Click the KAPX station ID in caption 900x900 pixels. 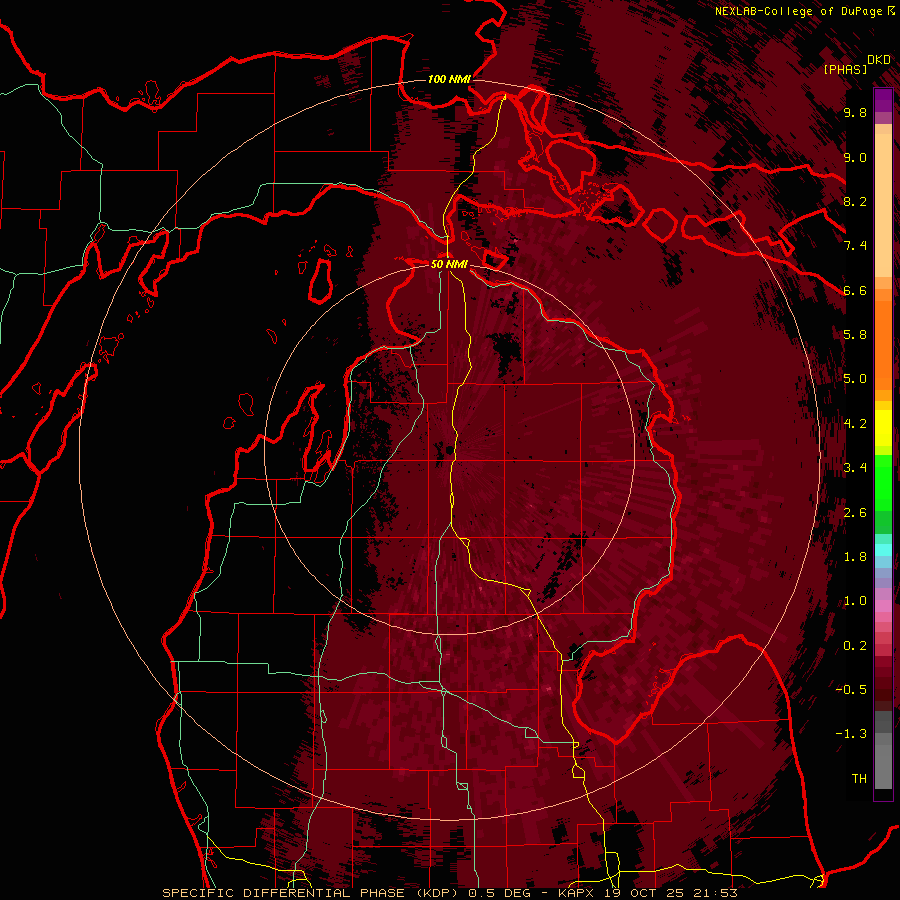[576, 893]
